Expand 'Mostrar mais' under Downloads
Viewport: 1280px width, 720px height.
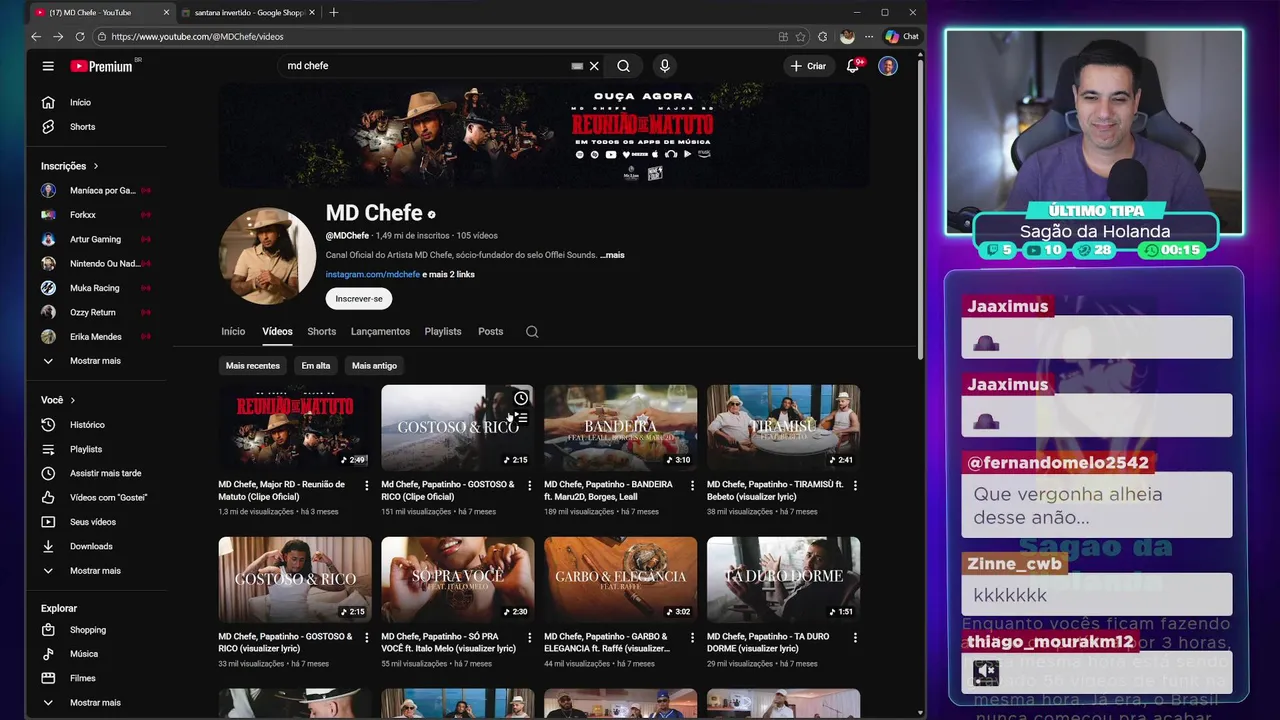point(96,571)
